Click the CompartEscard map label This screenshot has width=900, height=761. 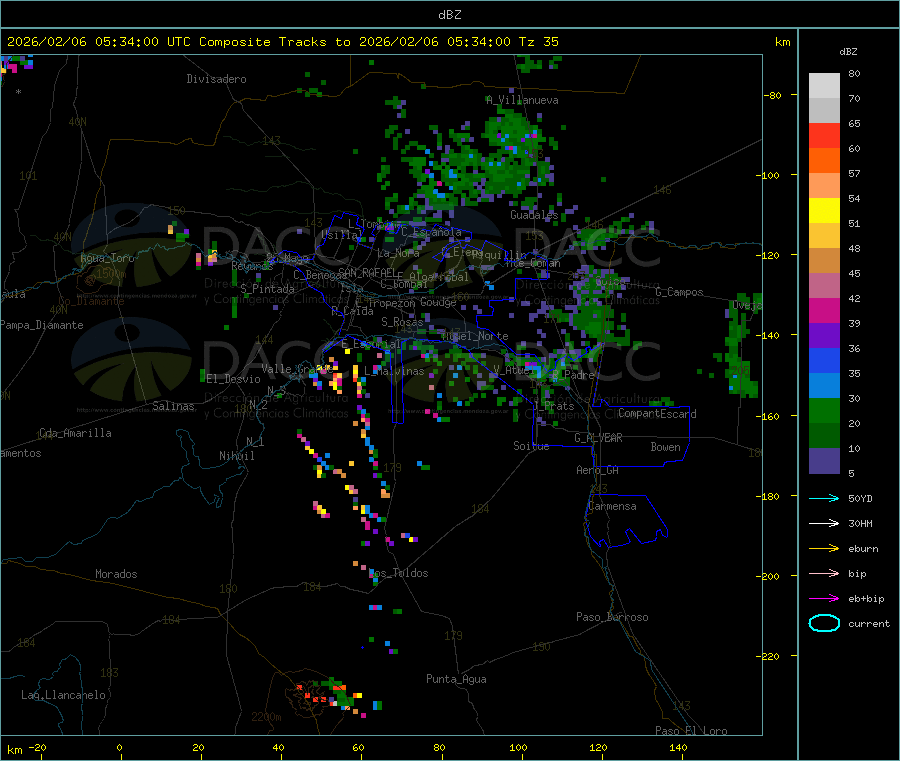pyautogui.click(x=657, y=414)
